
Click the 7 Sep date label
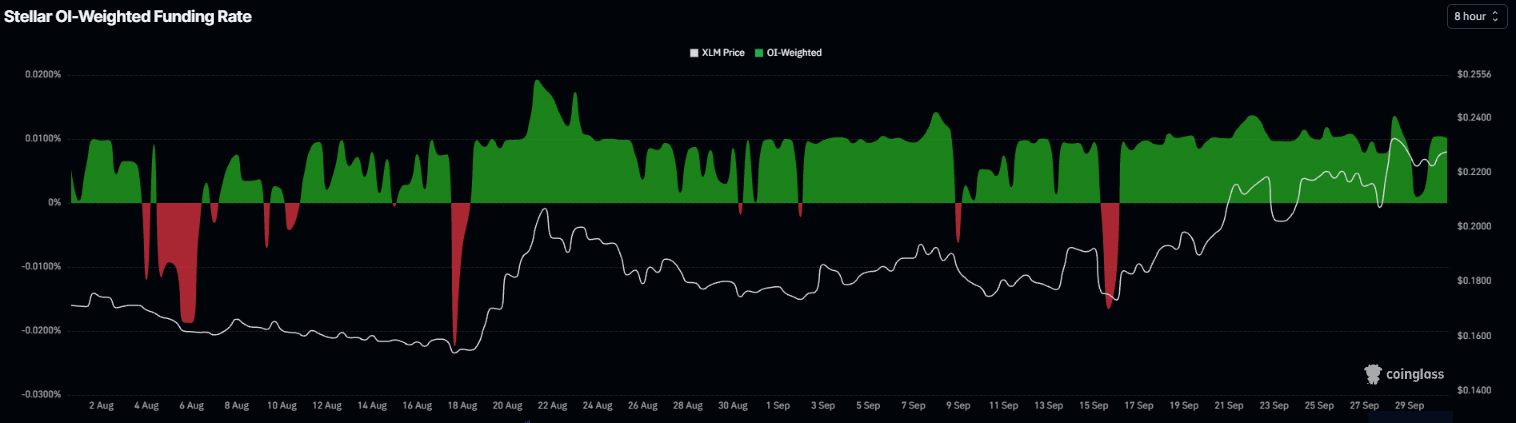coord(913,407)
